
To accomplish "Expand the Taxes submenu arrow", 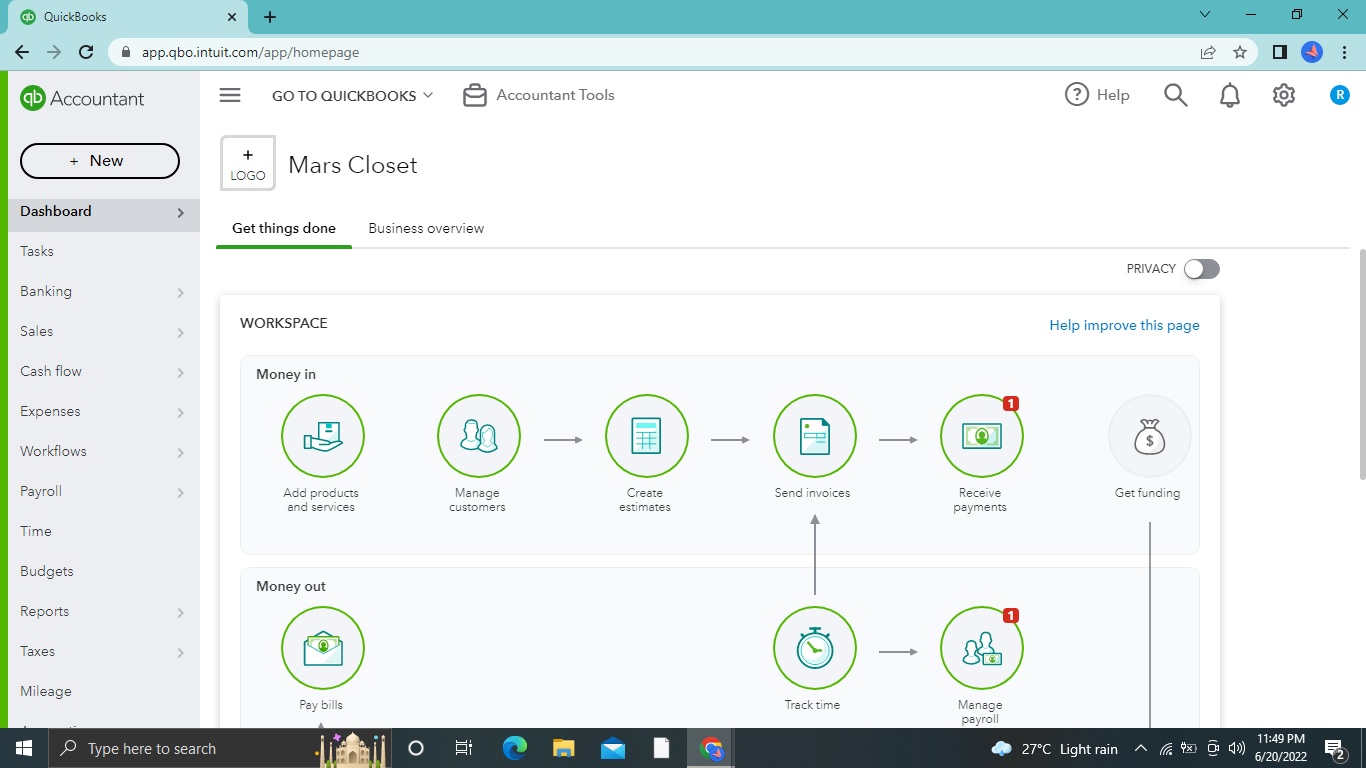I will pos(181,653).
